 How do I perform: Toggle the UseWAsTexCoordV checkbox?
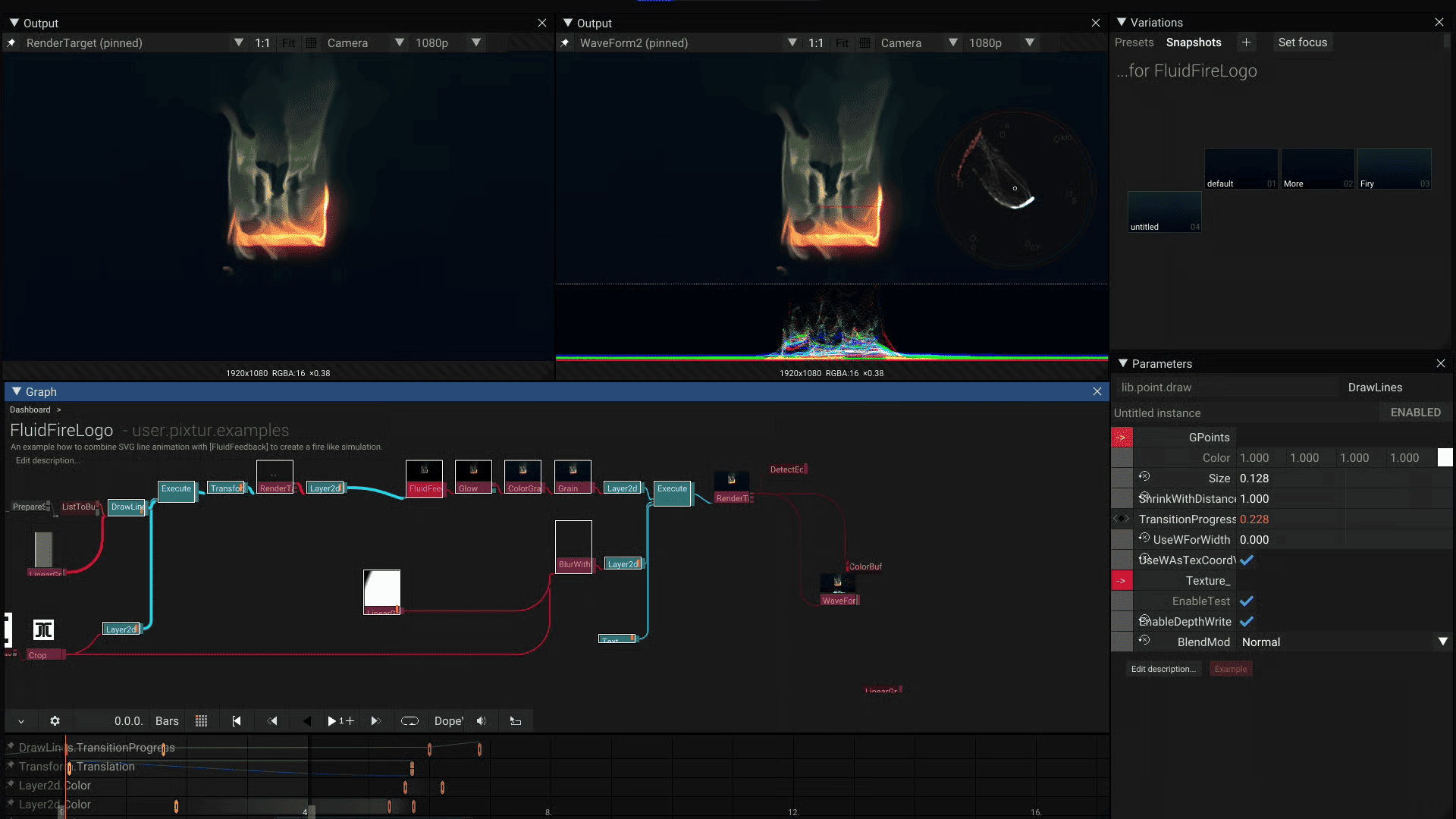1247,560
